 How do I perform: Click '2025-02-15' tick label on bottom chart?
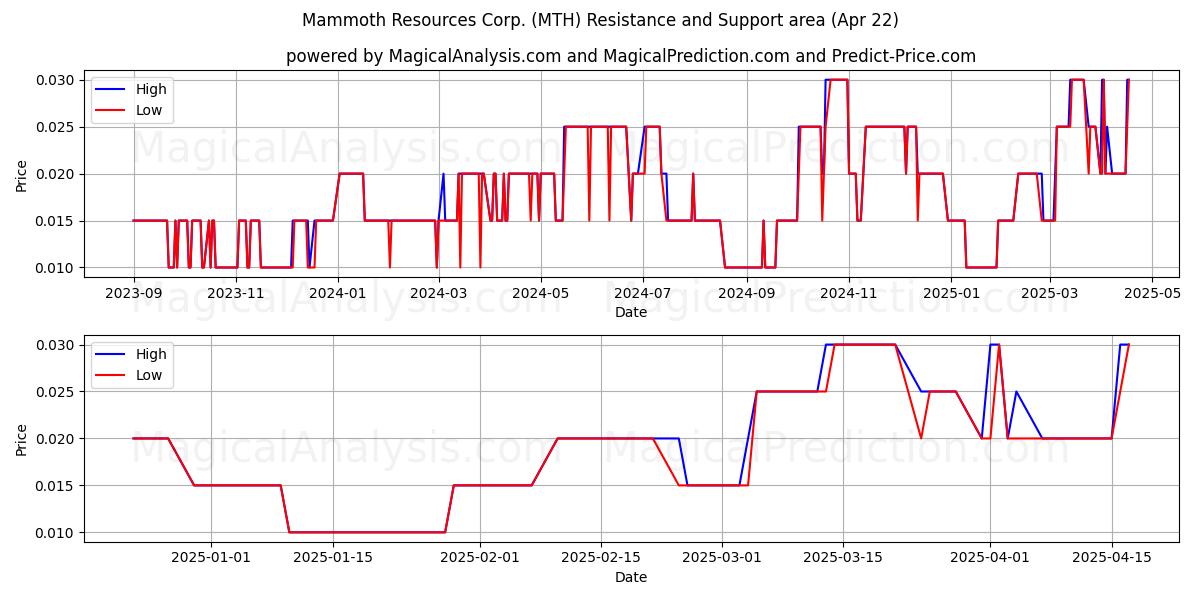(600, 558)
